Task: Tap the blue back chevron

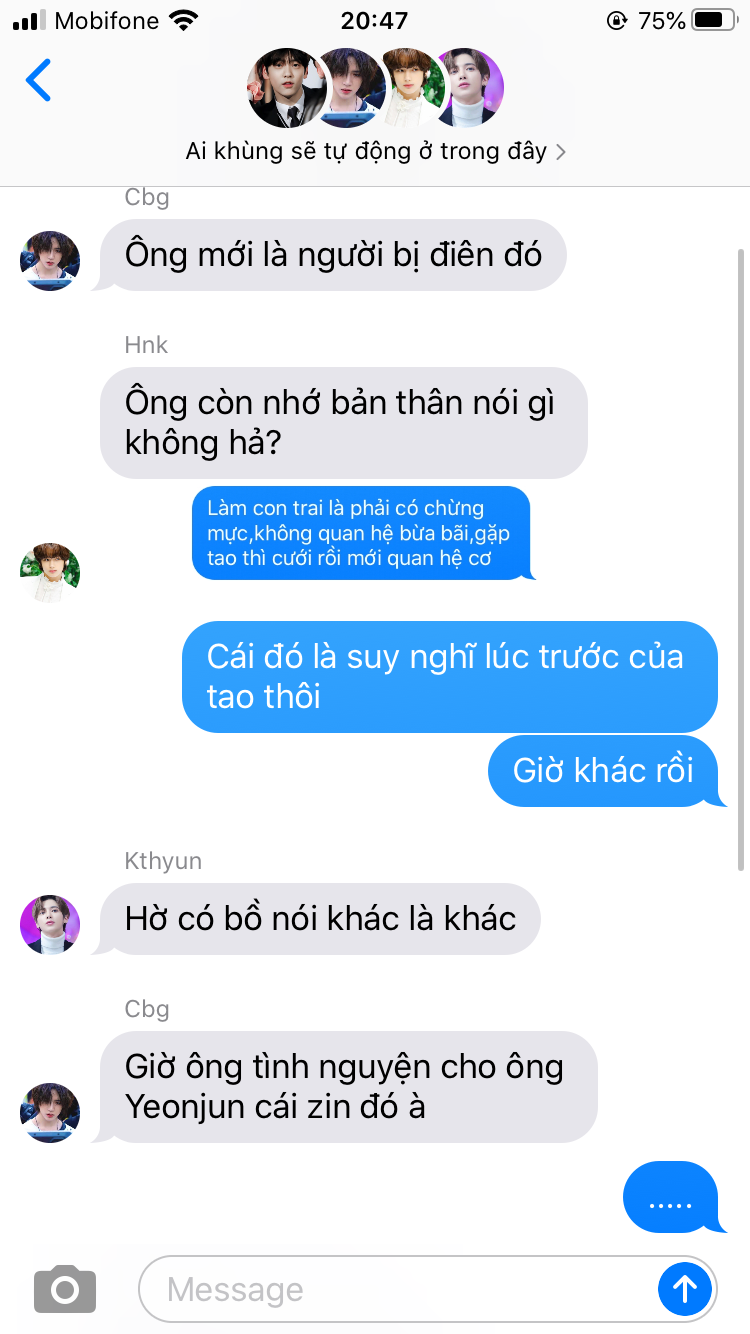Action: (x=38, y=80)
